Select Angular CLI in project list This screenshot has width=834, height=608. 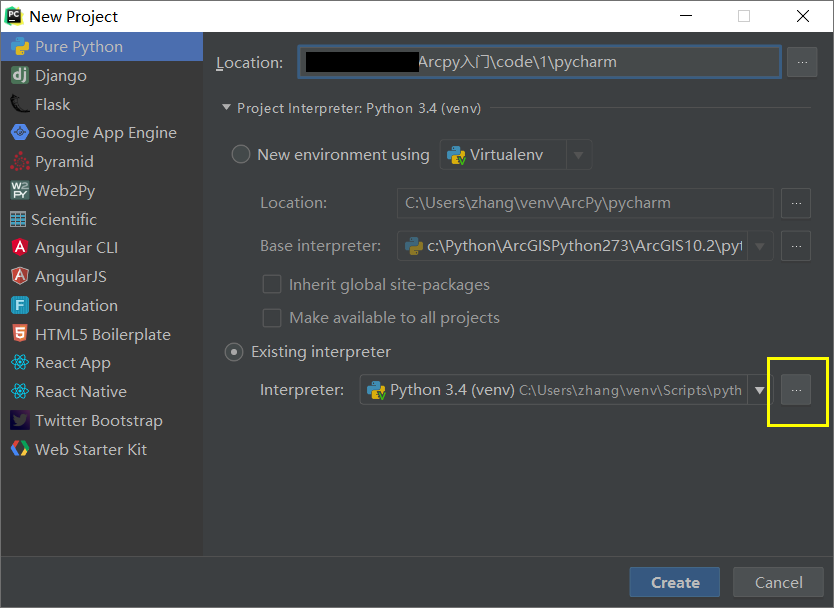point(102,247)
